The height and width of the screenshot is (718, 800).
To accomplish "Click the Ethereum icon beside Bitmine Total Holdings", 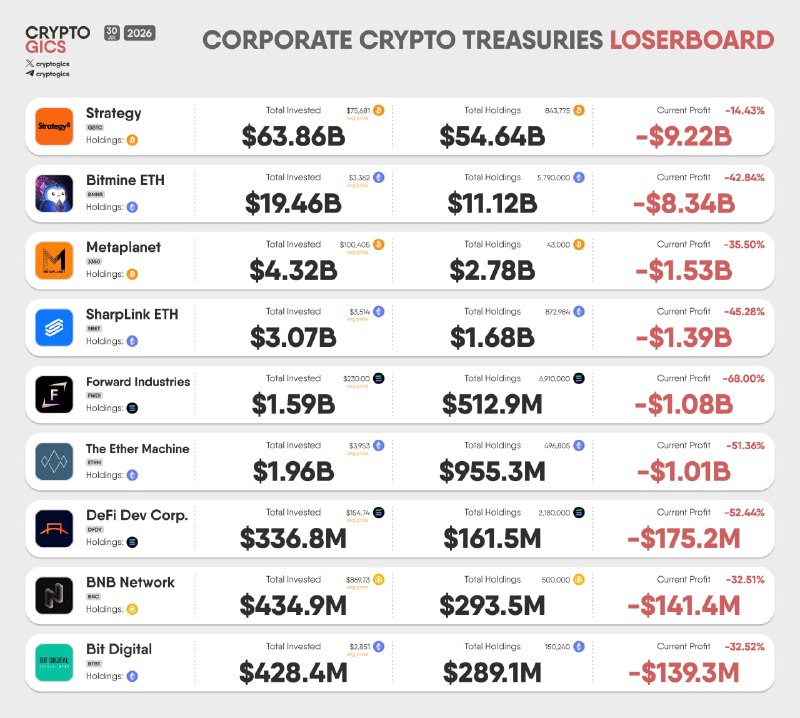I will pyautogui.click(x=579, y=178).
